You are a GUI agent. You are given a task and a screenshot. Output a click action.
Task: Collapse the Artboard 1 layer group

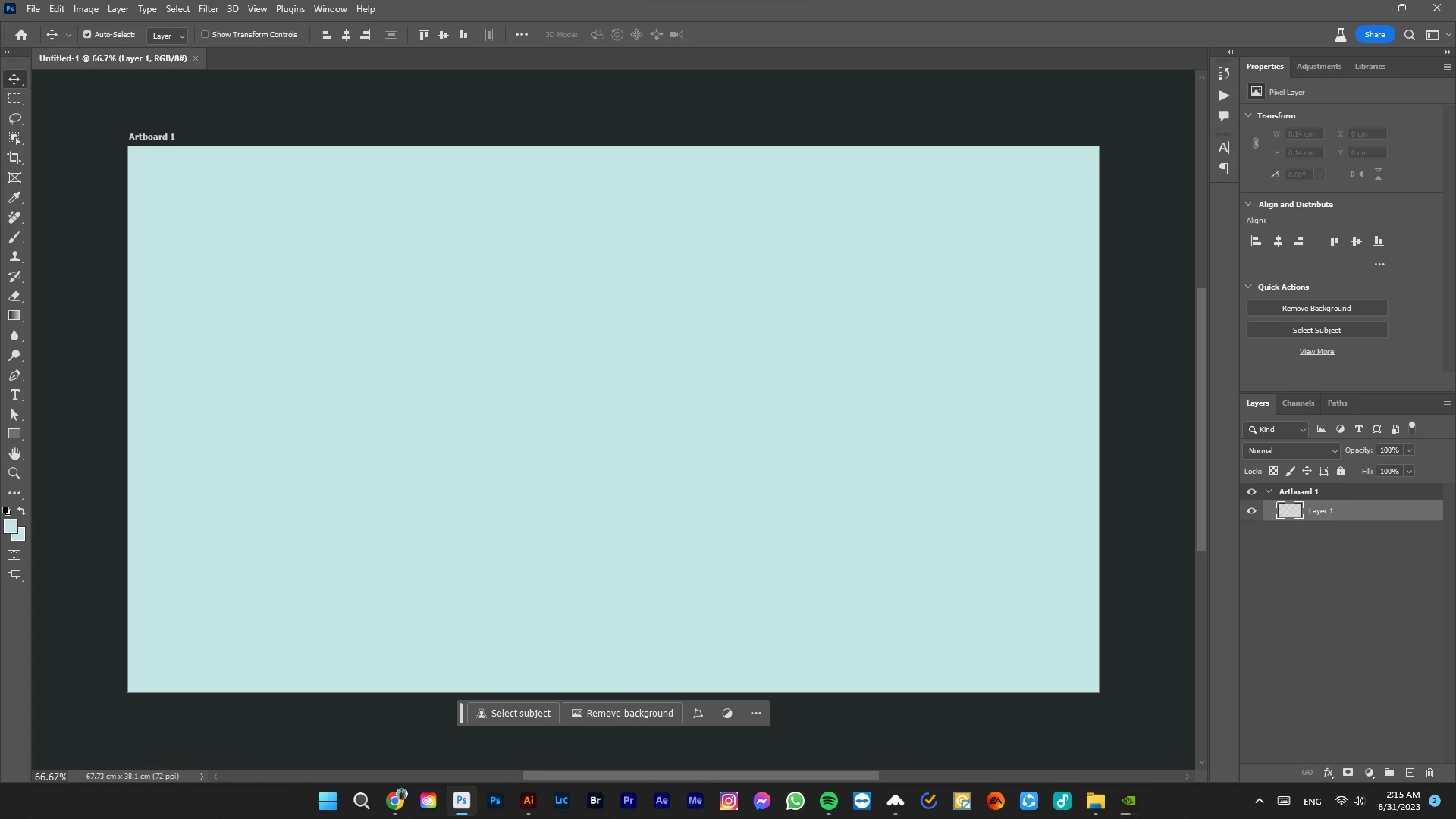point(1269,491)
